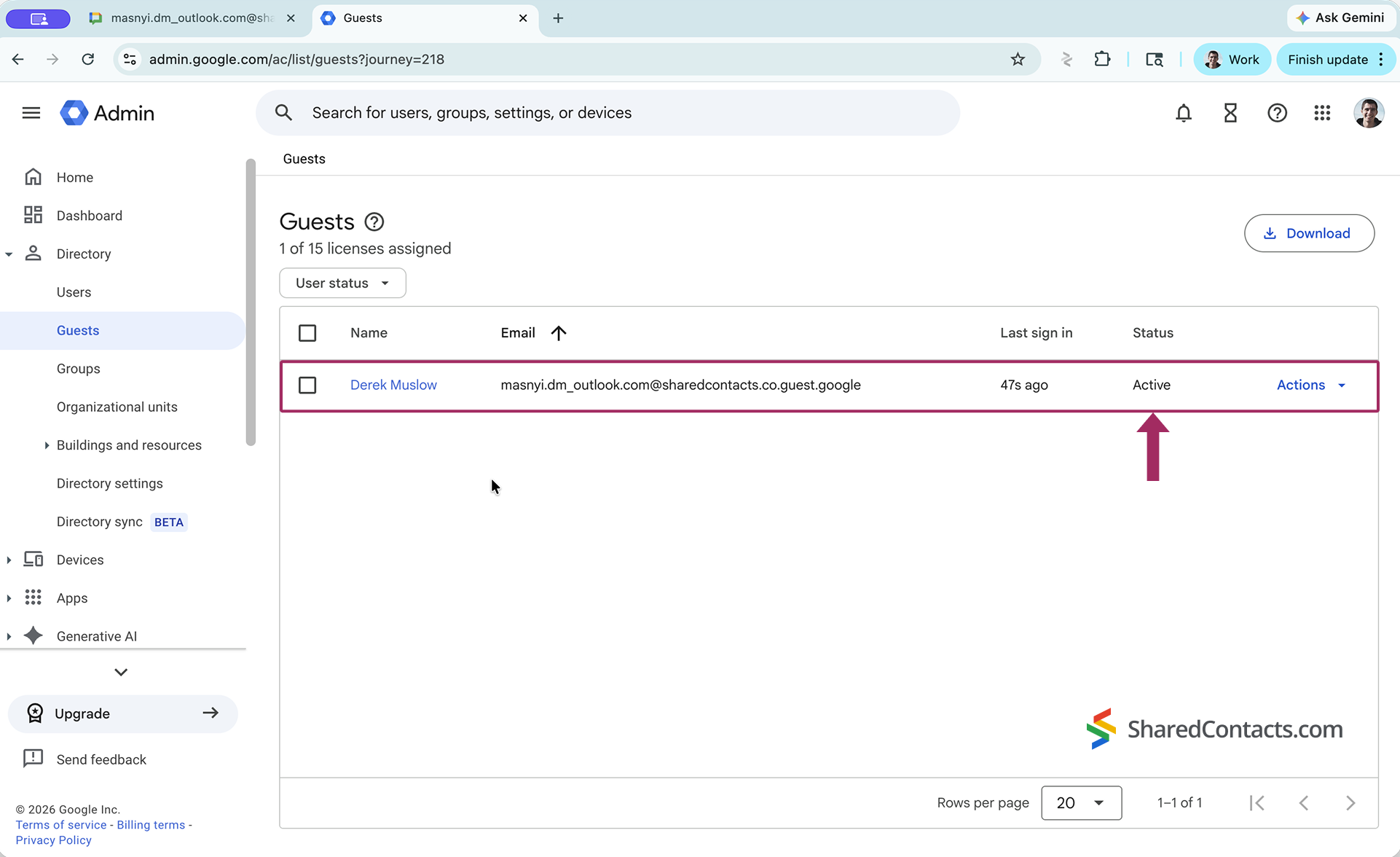Image resolution: width=1400 pixels, height=857 pixels.
Task: Open a new browser tab
Action: coord(558,18)
